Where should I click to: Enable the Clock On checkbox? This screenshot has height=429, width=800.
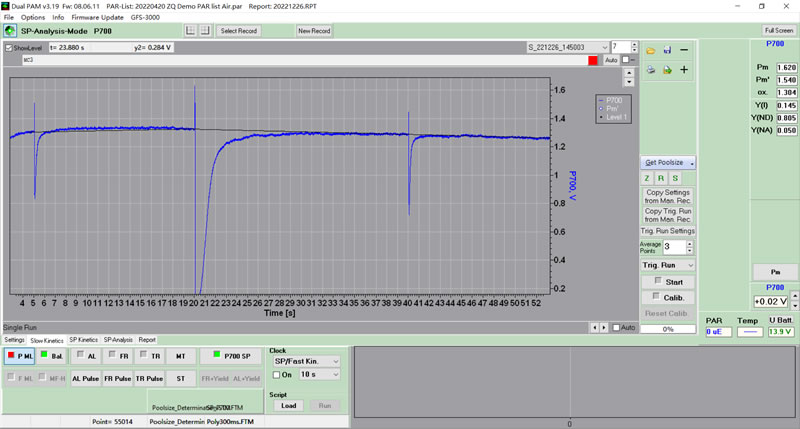coord(277,374)
